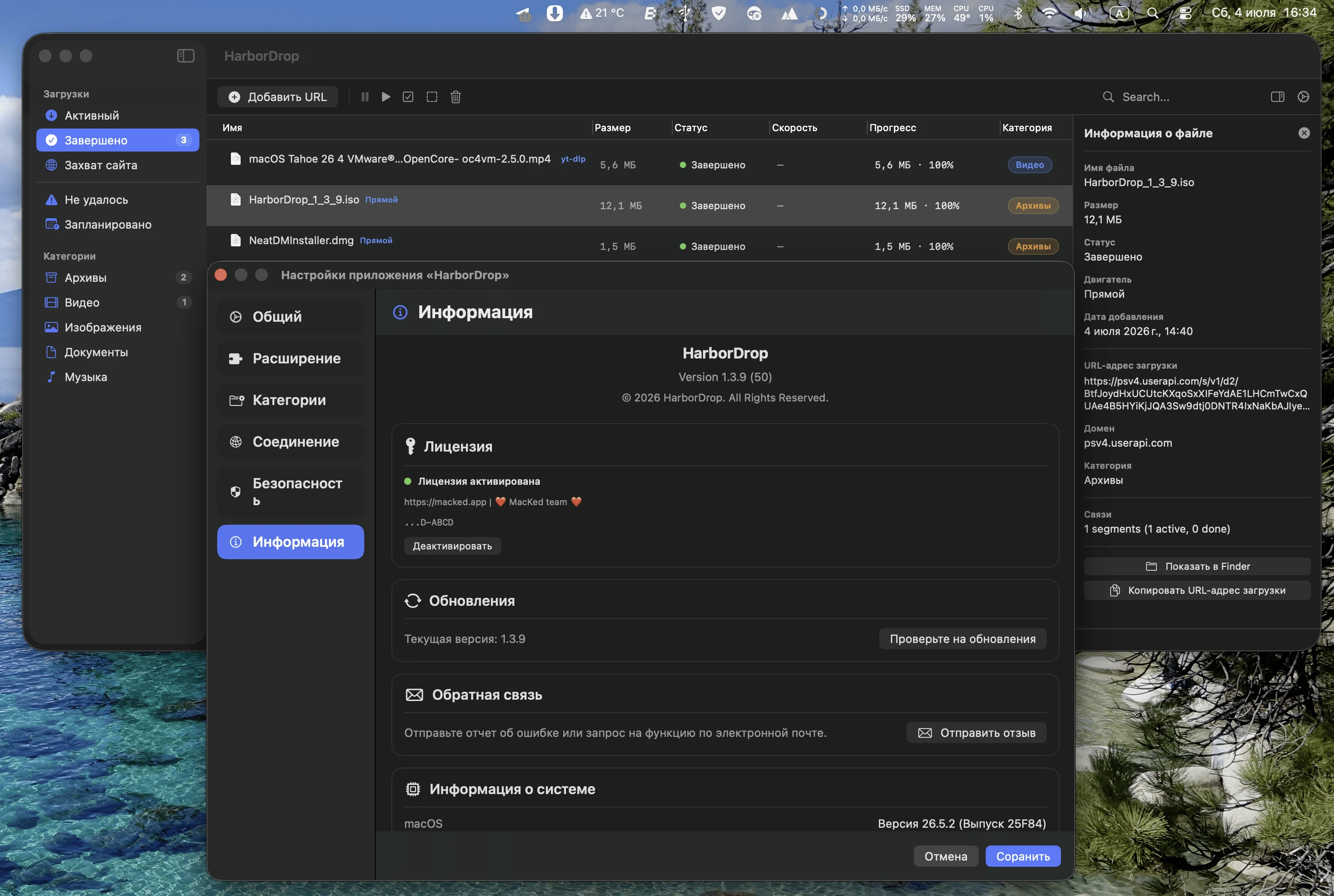This screenshot has height=896, width=1334.
Task: Click the select-all checkmark icon in toolbar
Action: [408, 97]
